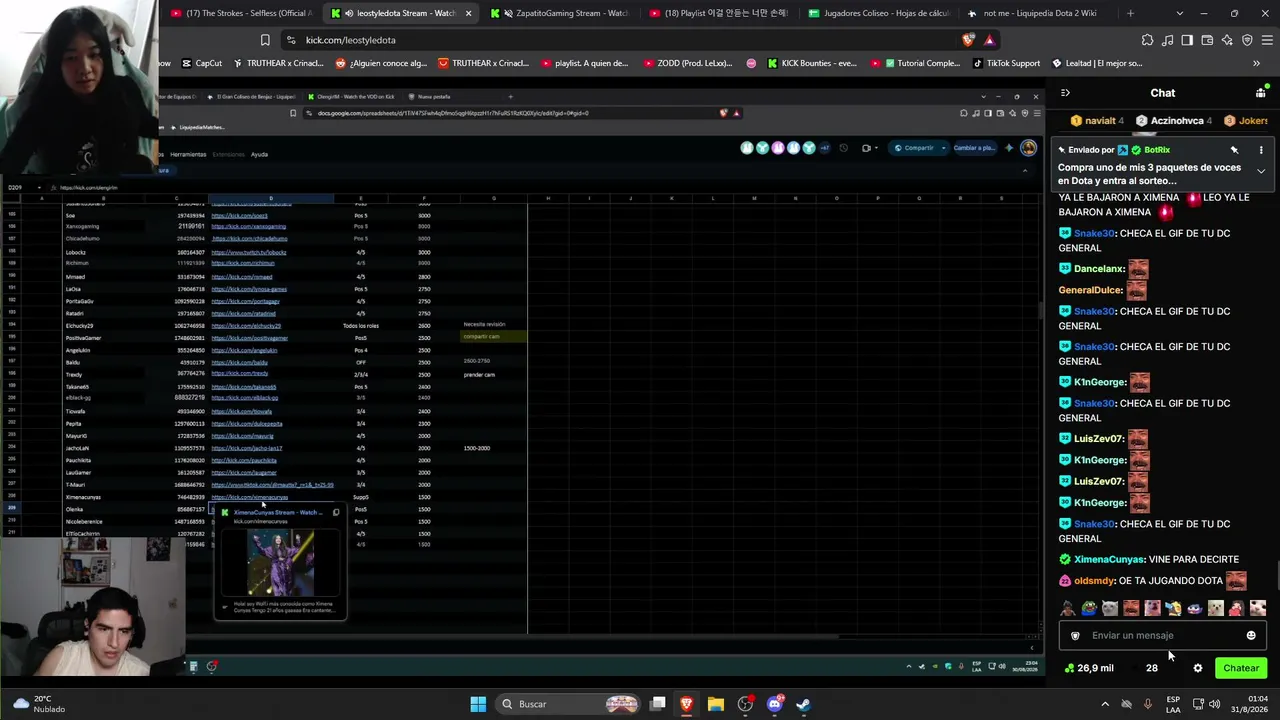Open the Tutorial Comple... bookmark
The image size is (1280, 720).
pos(914,63)
